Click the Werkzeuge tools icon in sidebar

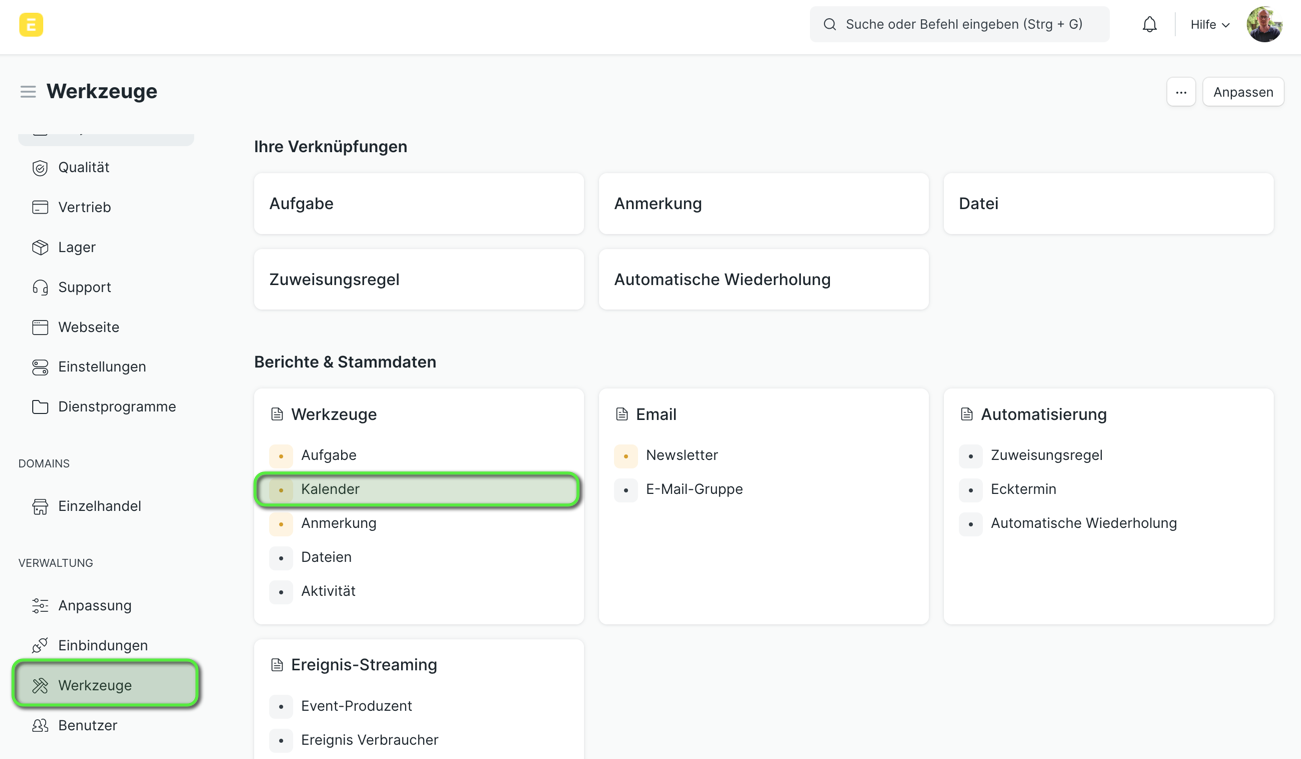40,686
